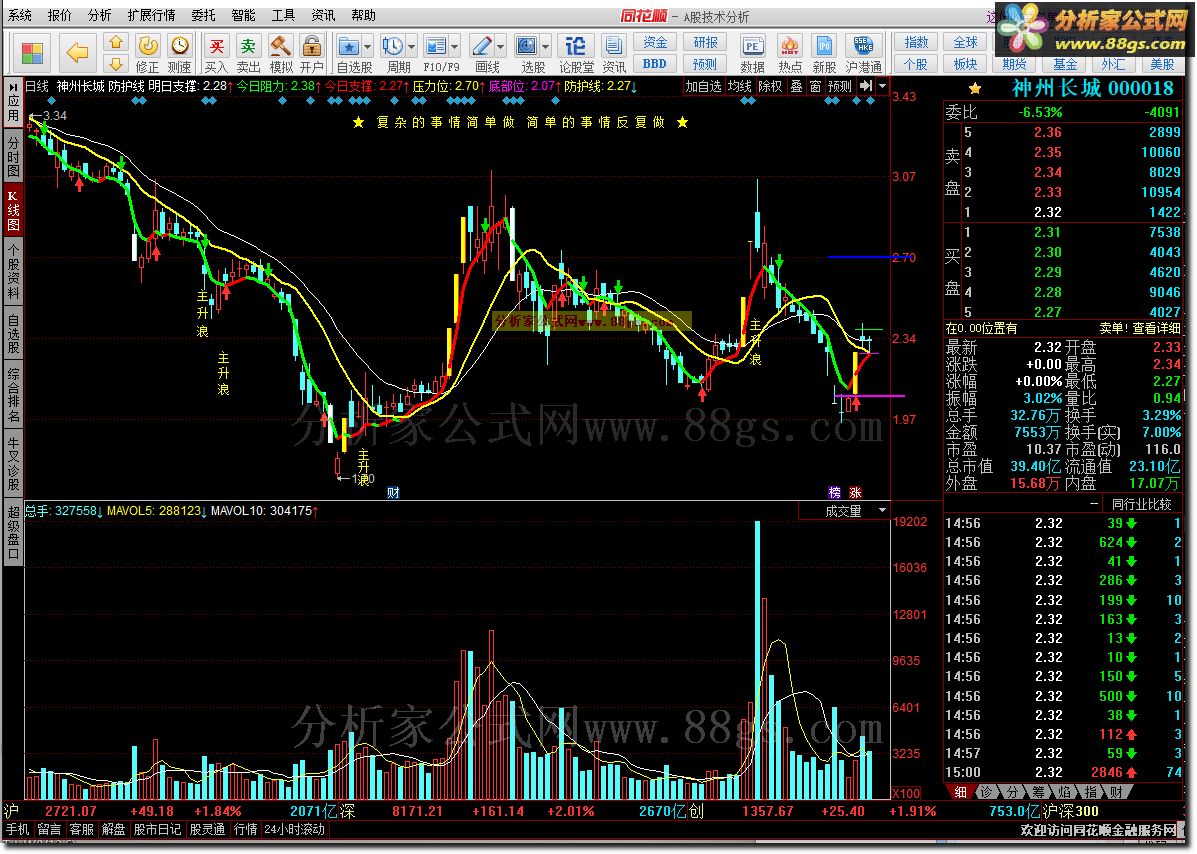Click the 15:00 trade row with 2846

[x=1063, y=772]
